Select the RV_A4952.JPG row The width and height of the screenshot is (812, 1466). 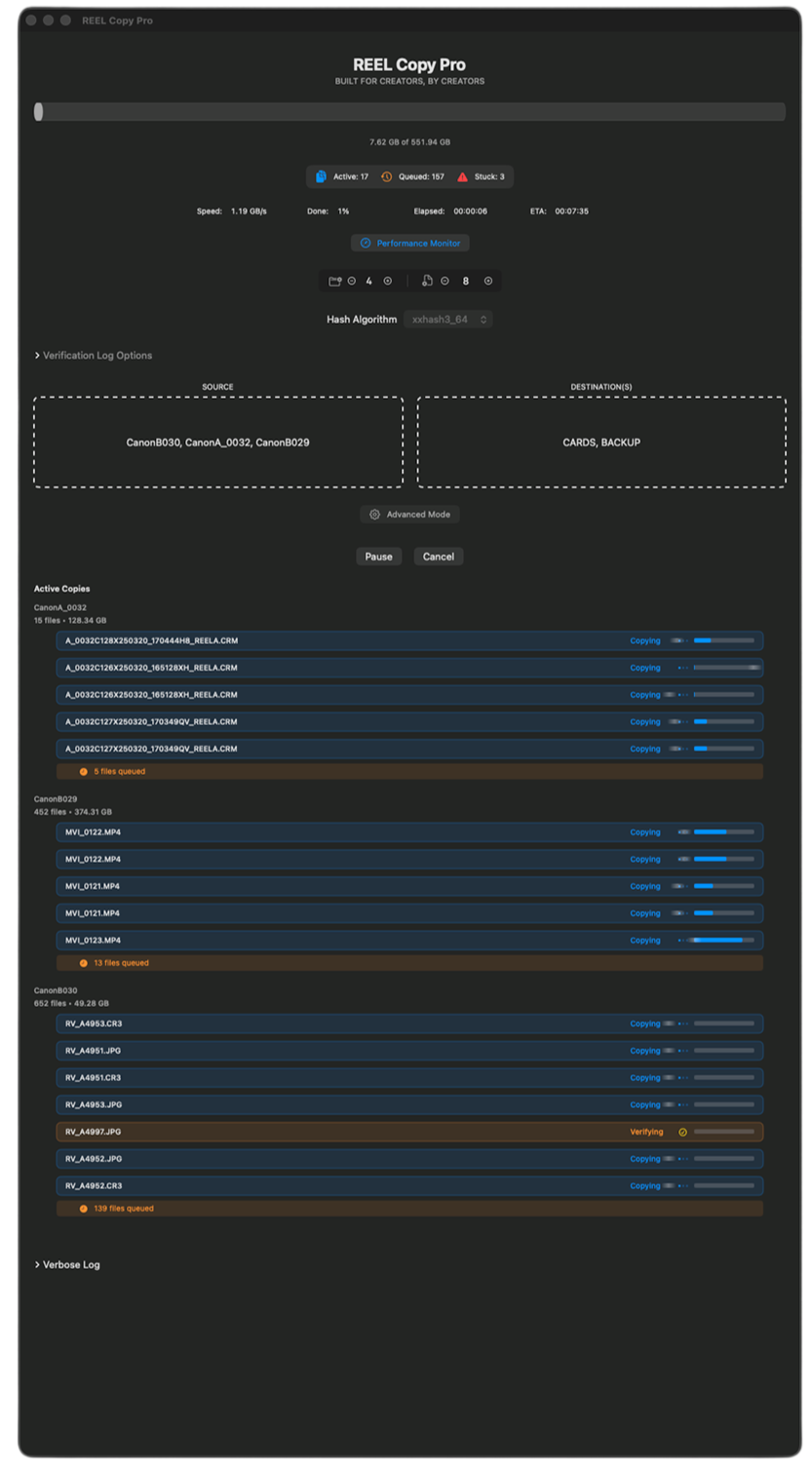[x=409, y=1159]
